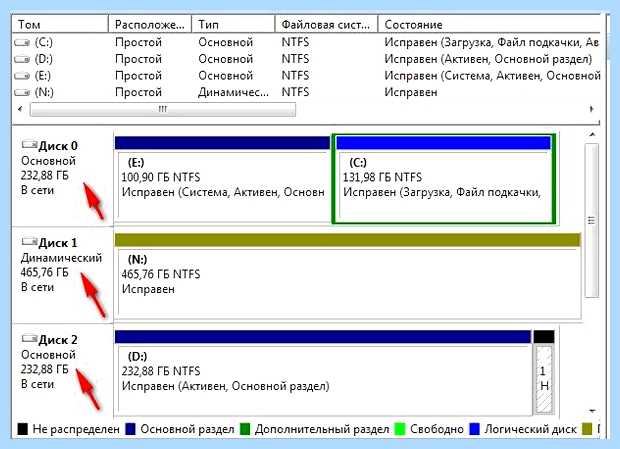Click the status cell starting Исправен (Загрузка, Файл подкачки

(x=492, y=42)
